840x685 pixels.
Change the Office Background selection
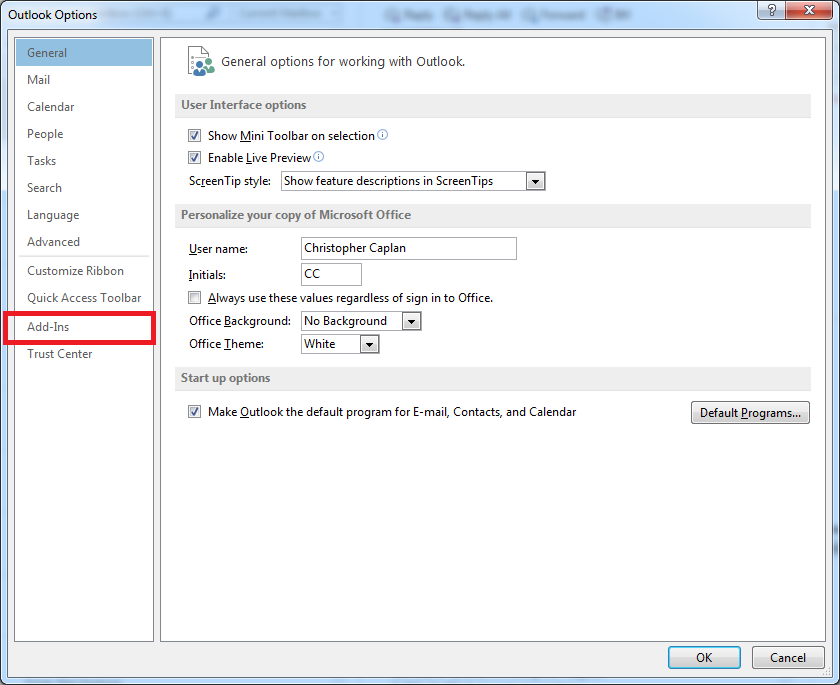pyautogui.click(x=411, y=321)
